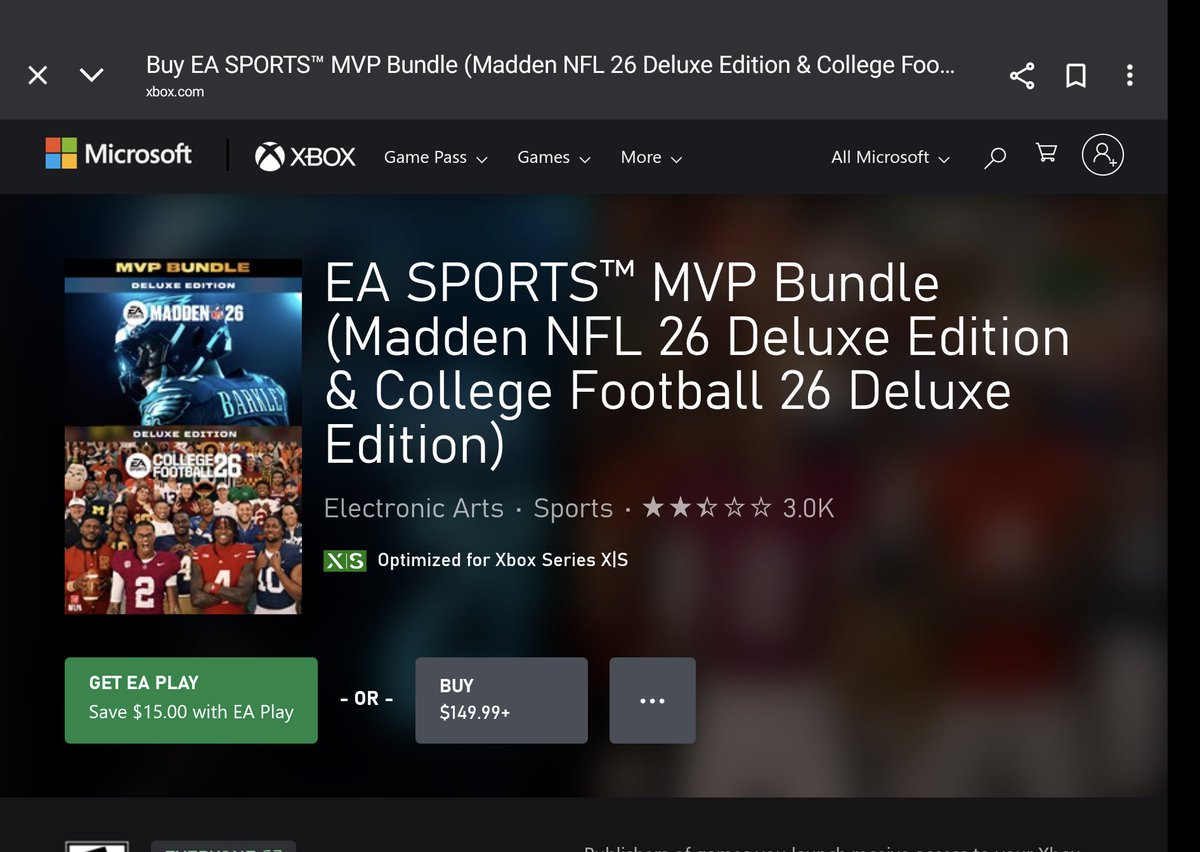Open more options ellipsis button
1200x852 pixels.
[x=652, y=700]
